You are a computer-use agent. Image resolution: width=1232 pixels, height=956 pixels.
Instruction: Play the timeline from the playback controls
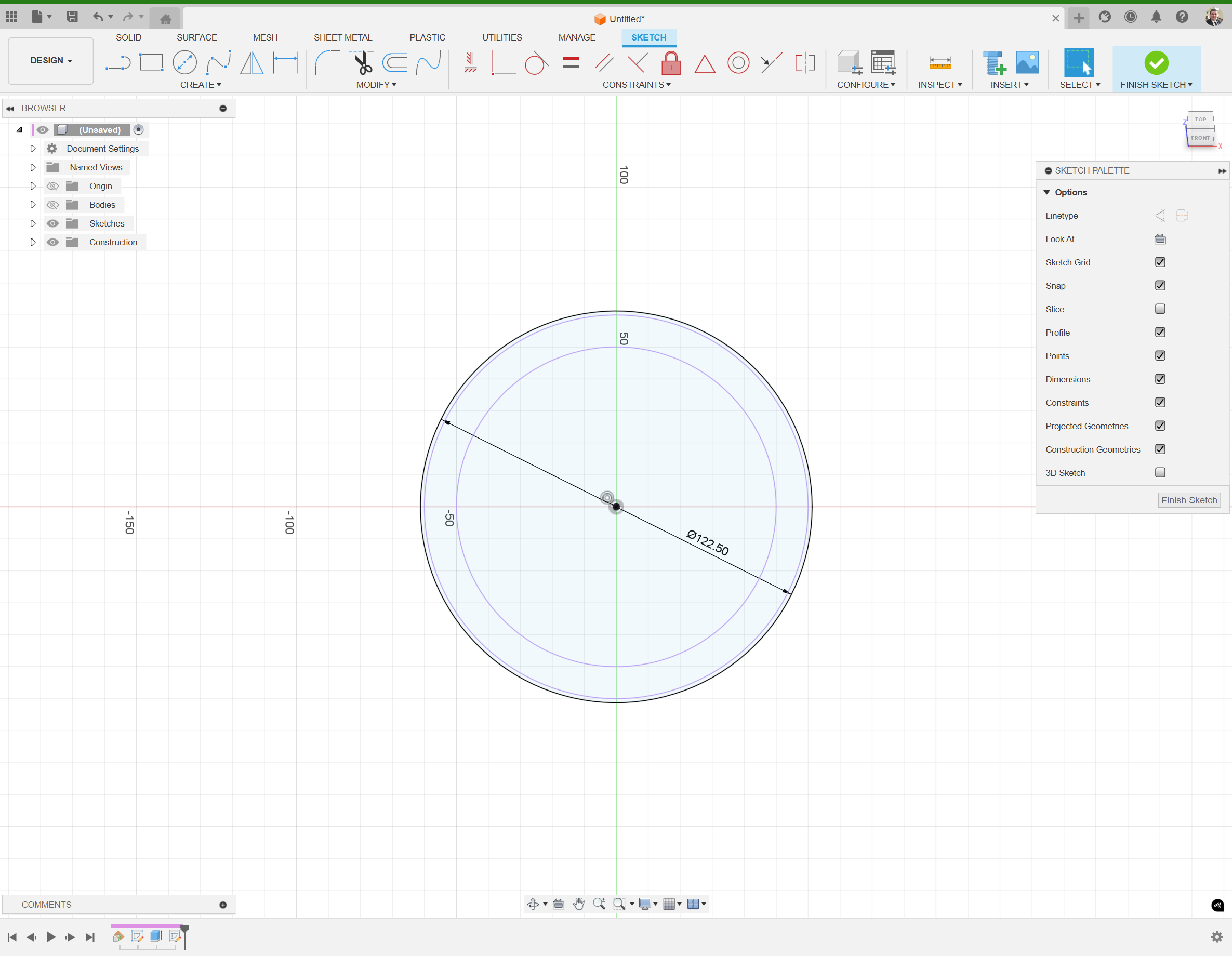[x=51, y=937]
